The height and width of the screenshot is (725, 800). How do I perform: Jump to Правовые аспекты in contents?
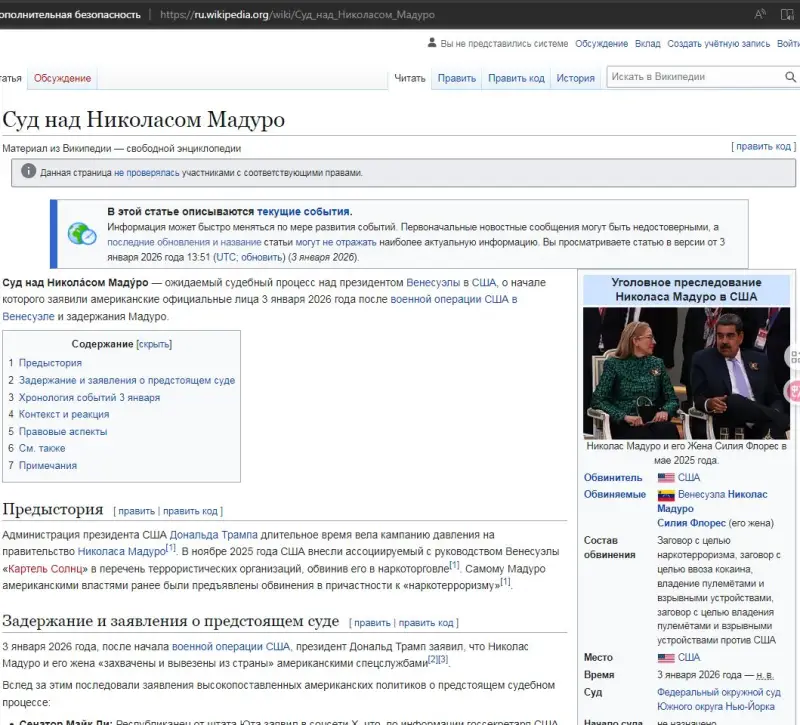62,431
